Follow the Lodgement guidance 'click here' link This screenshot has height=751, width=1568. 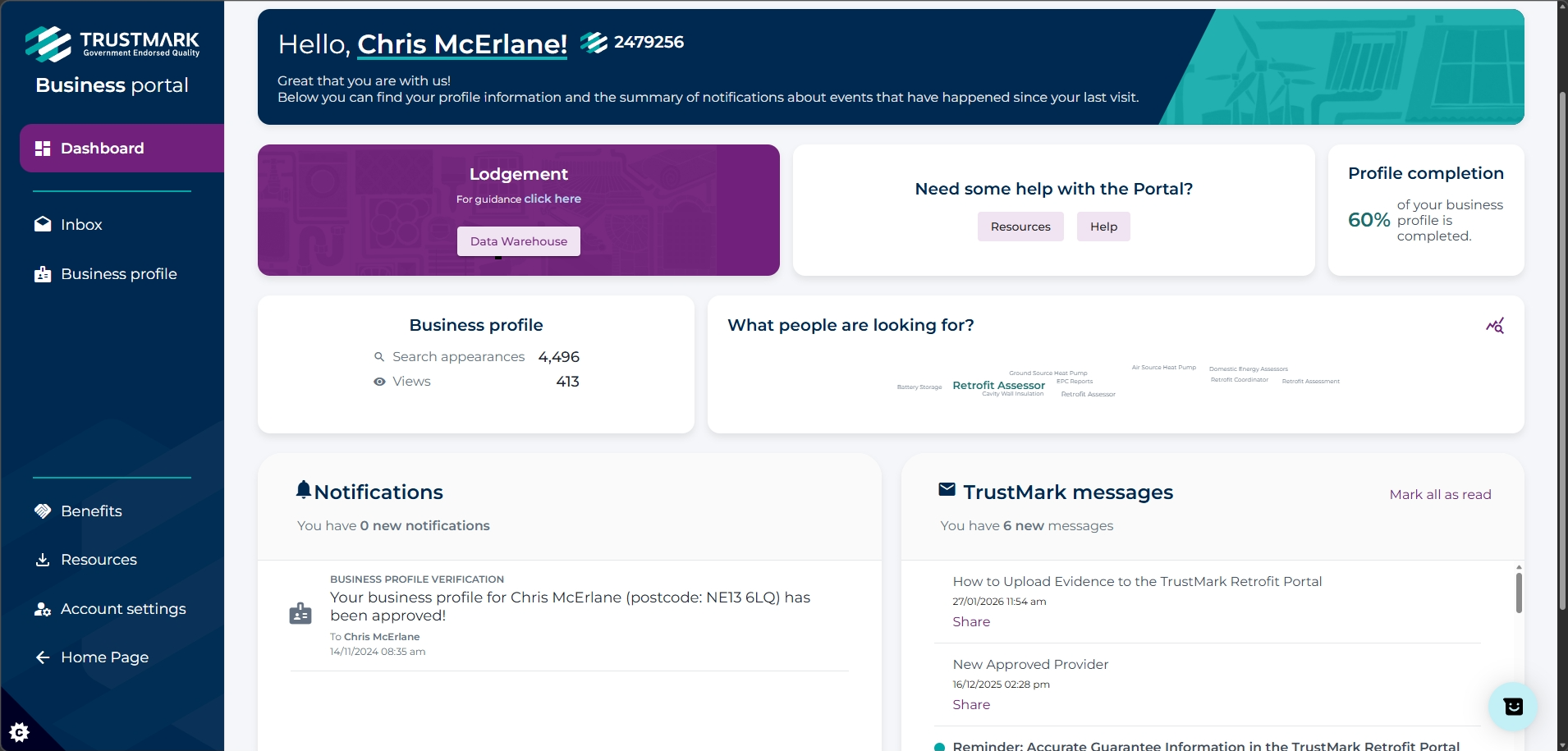552,199
